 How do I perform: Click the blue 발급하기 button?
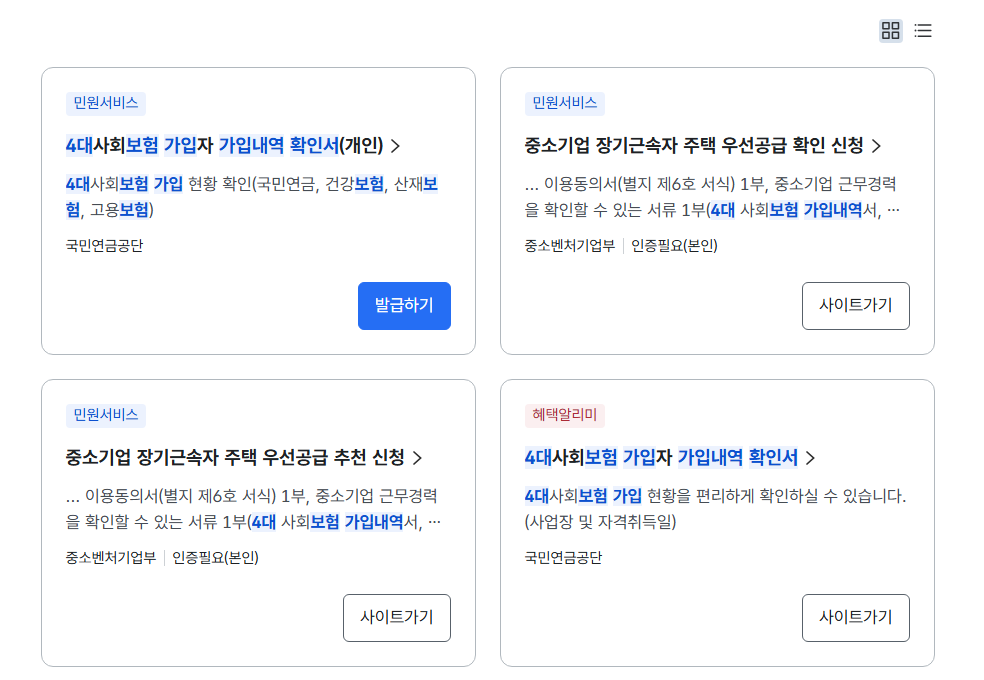click(x=404, y=306)
